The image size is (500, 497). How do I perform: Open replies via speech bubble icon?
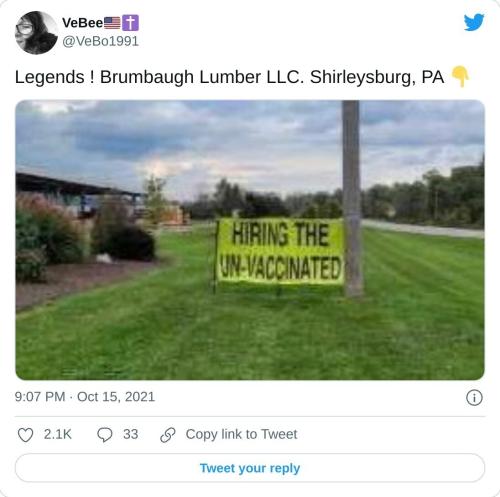(x=105, y=435)
